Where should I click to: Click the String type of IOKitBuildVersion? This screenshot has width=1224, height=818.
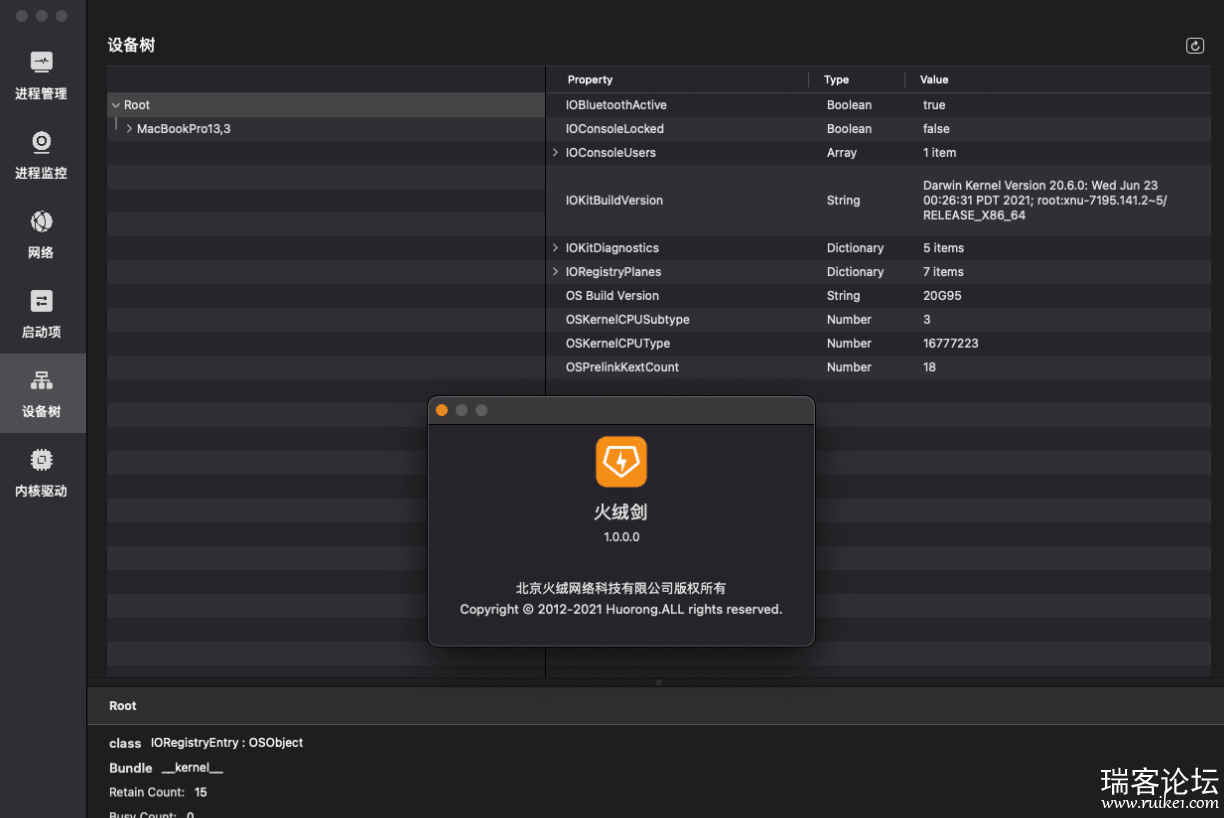[x=843, y=200]
